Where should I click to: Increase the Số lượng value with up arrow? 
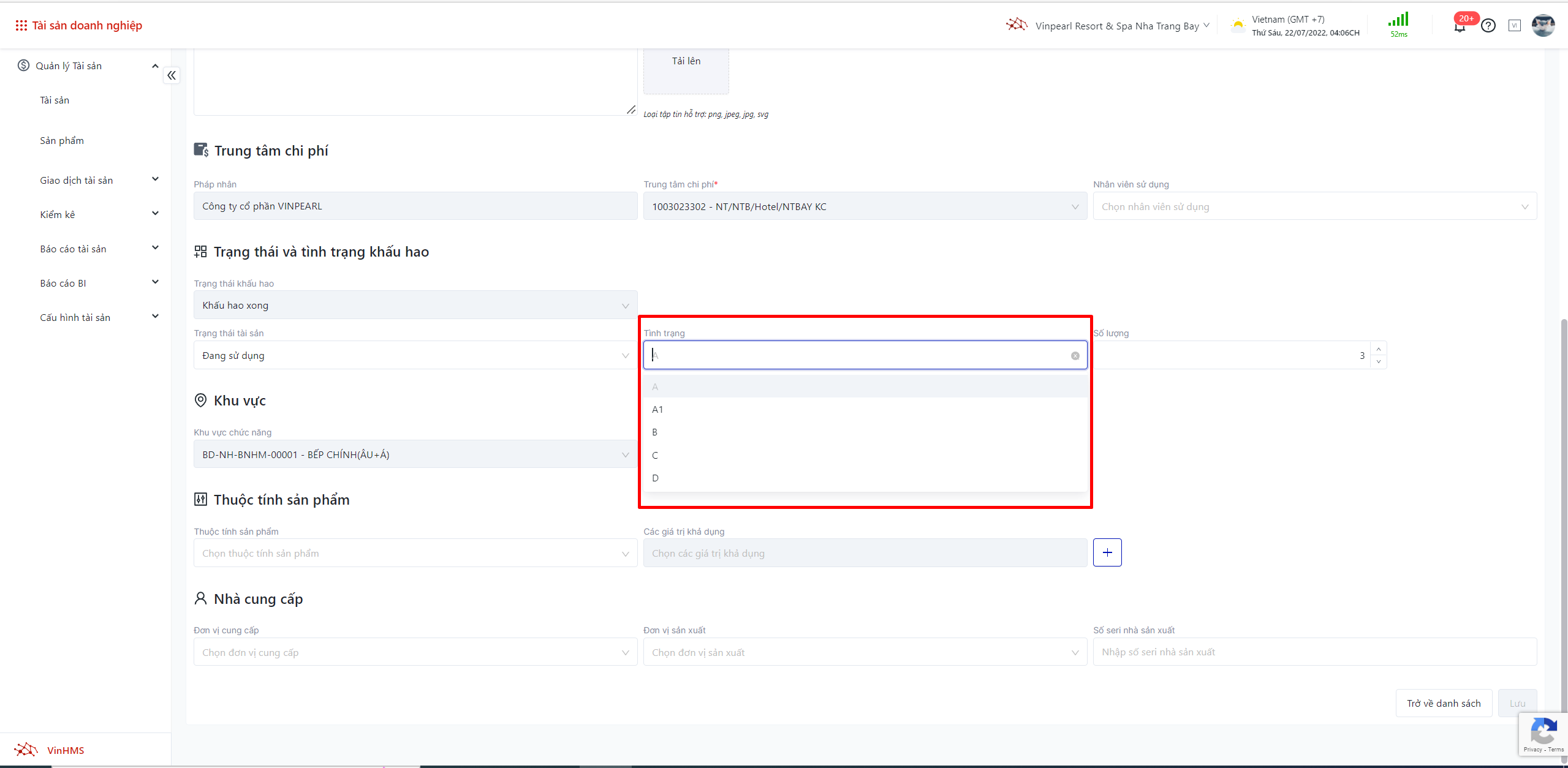click(x=1379, y=349)
